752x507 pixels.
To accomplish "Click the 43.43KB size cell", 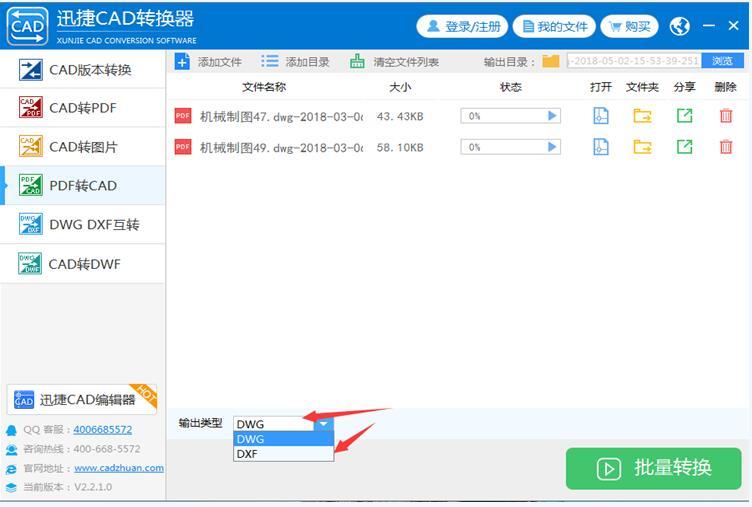I will tap(400, 117).
